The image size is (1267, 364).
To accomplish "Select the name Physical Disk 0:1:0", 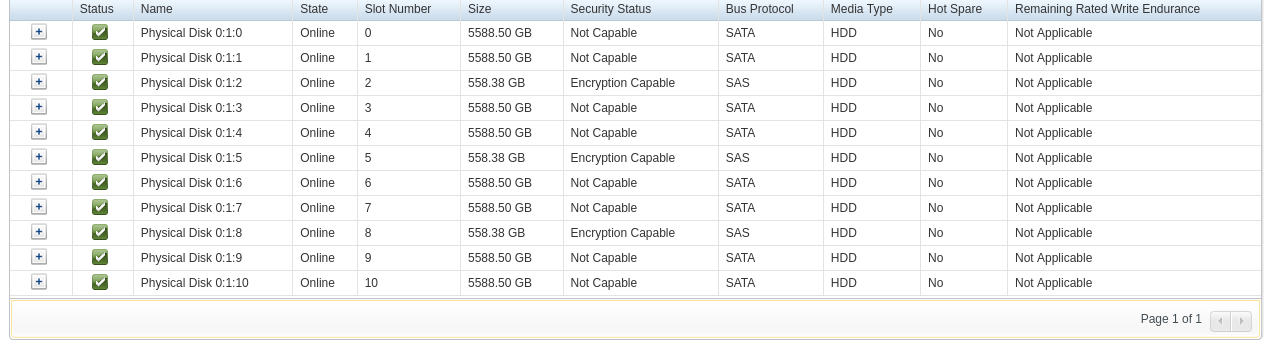I will point(191,33).
